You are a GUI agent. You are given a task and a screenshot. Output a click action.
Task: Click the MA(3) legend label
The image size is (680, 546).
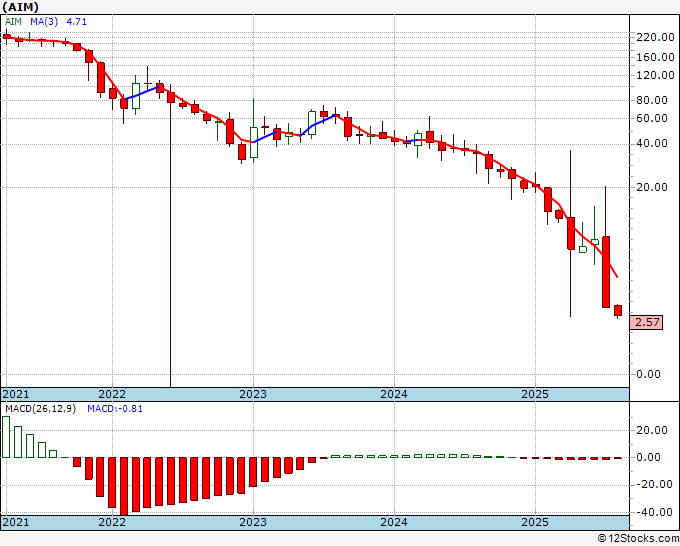pos(44,21)
